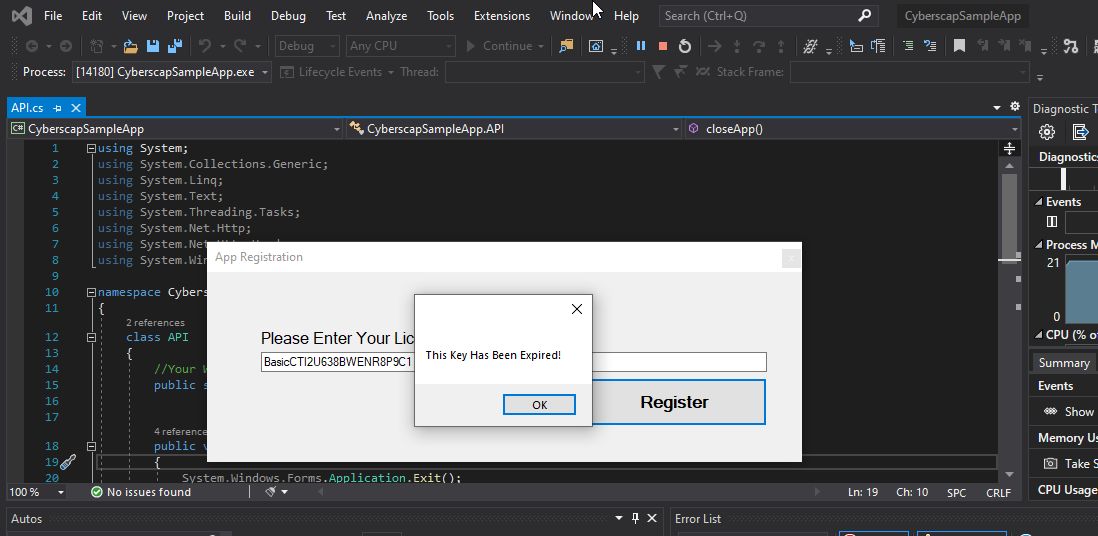
Task: Click the Find in Files icon
Action: pos(566,46)
